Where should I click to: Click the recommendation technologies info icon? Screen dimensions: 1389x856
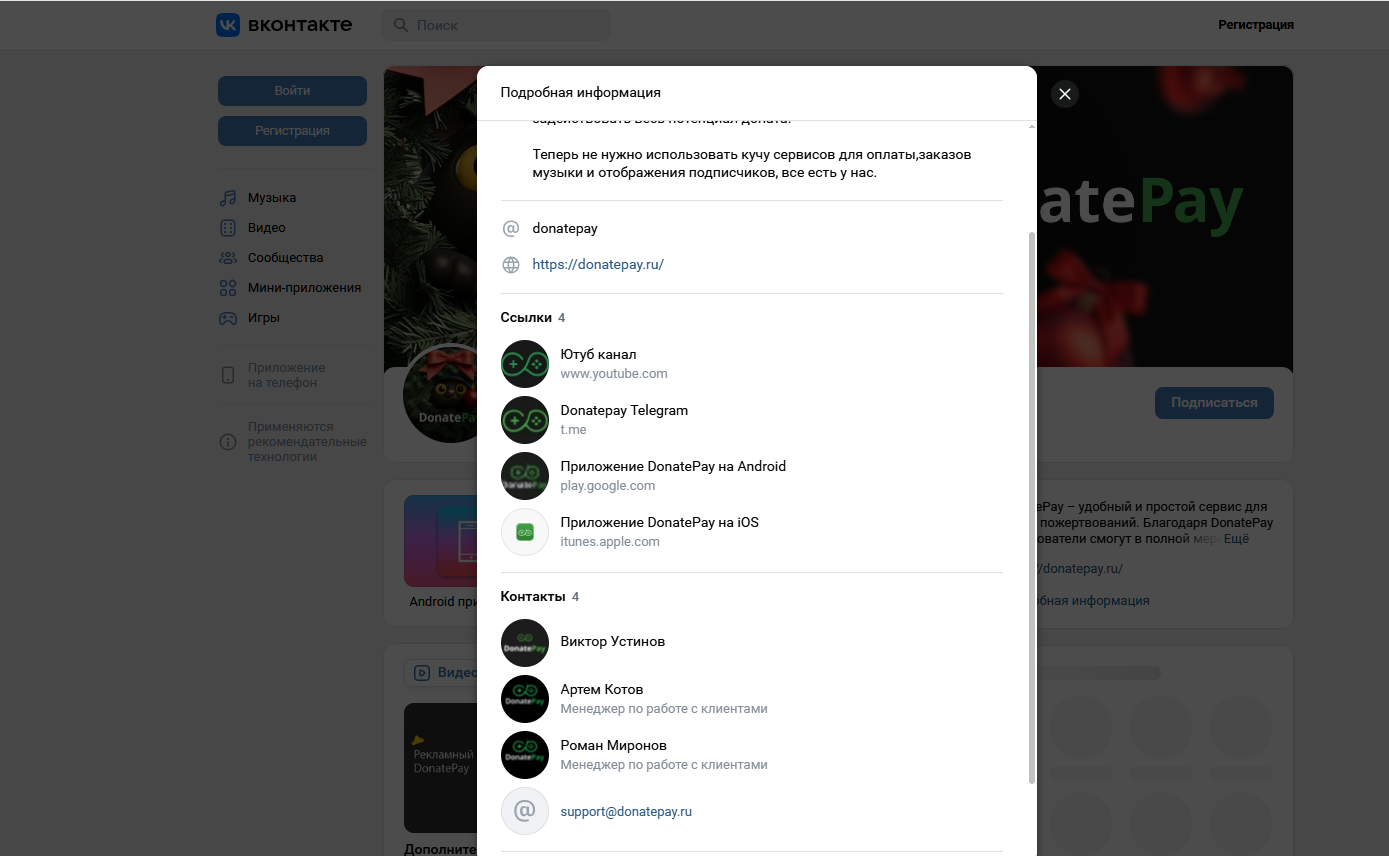click(x=228, y=442)
